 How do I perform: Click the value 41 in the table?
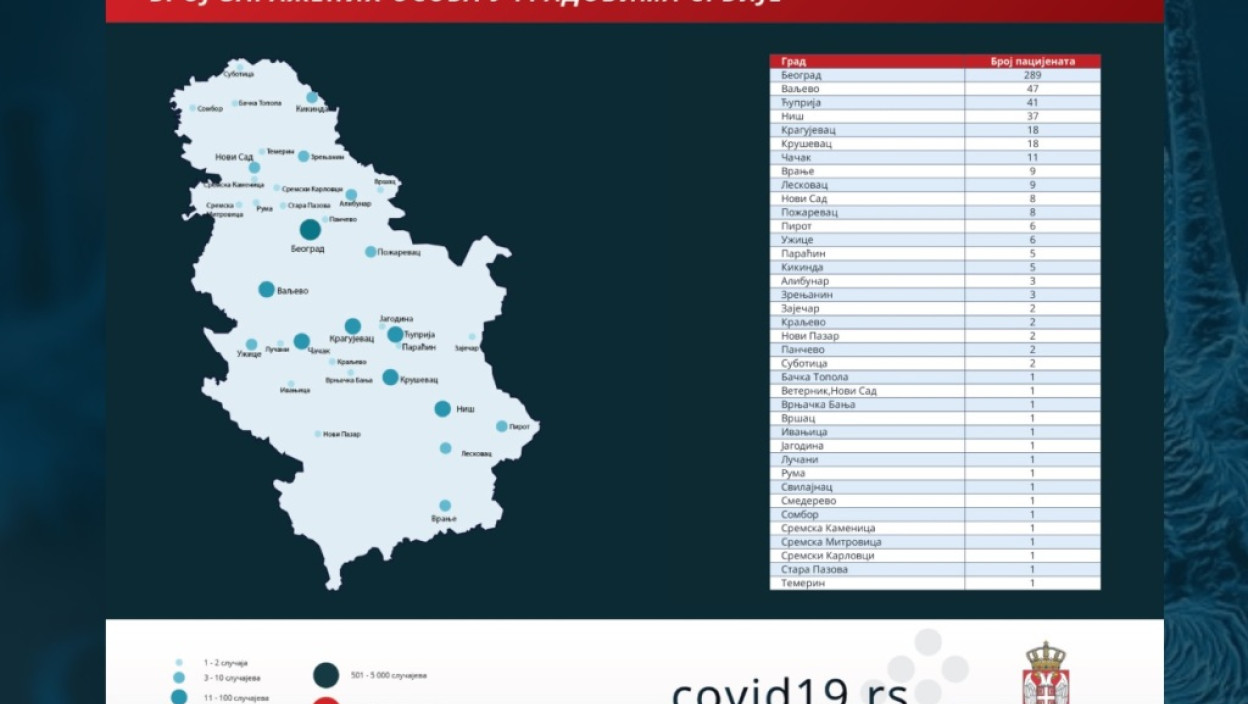tap(1033, 103)
